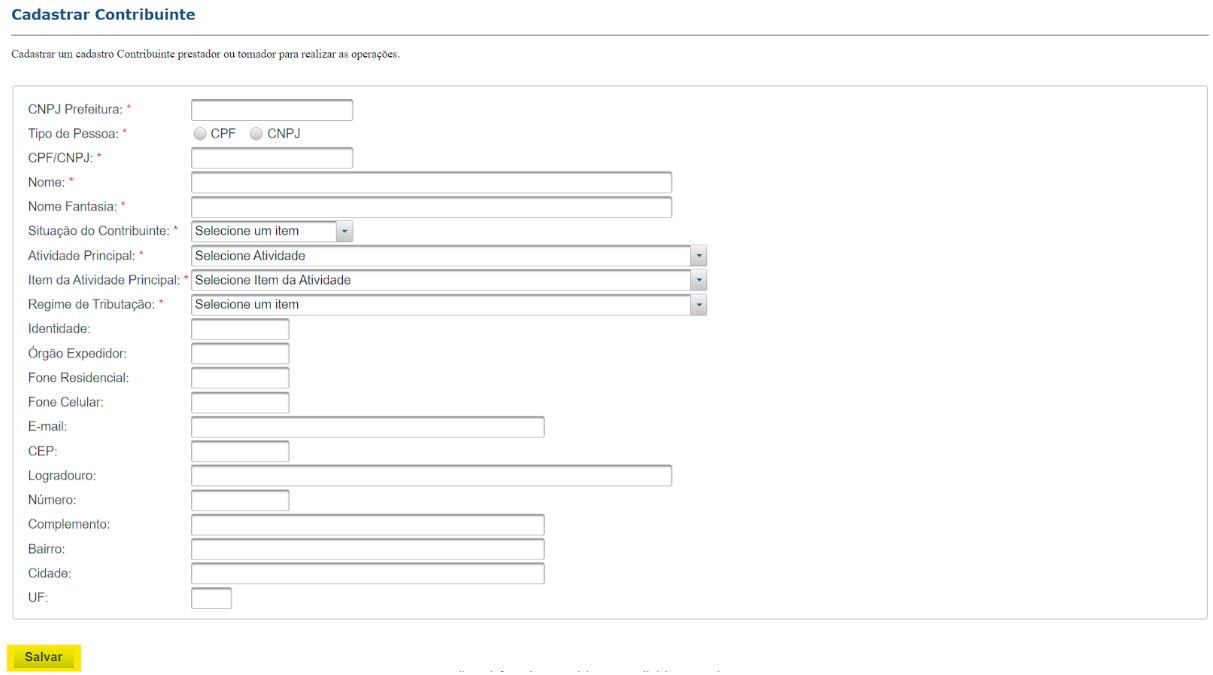Image resolution: width=1213 pixels, height=675 pixels.
Task: Expand the Atividade Principal dropdown
Action: [x=449, y=256]
